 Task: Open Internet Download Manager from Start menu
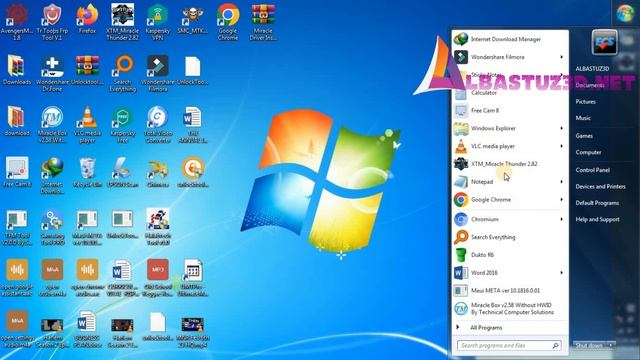pos(510,39)
